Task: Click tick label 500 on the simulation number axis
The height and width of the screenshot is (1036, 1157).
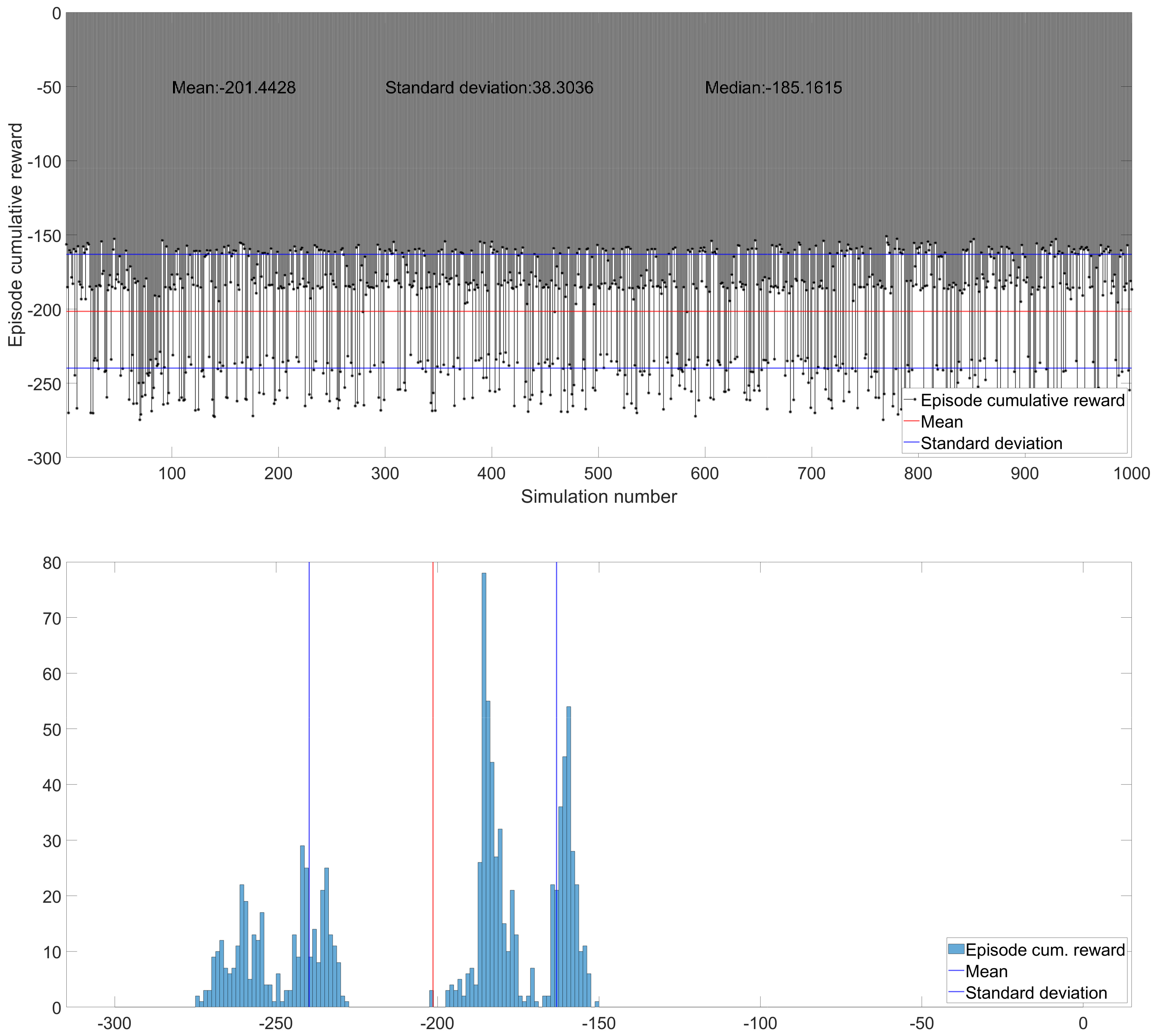Action: coord(598,474)
